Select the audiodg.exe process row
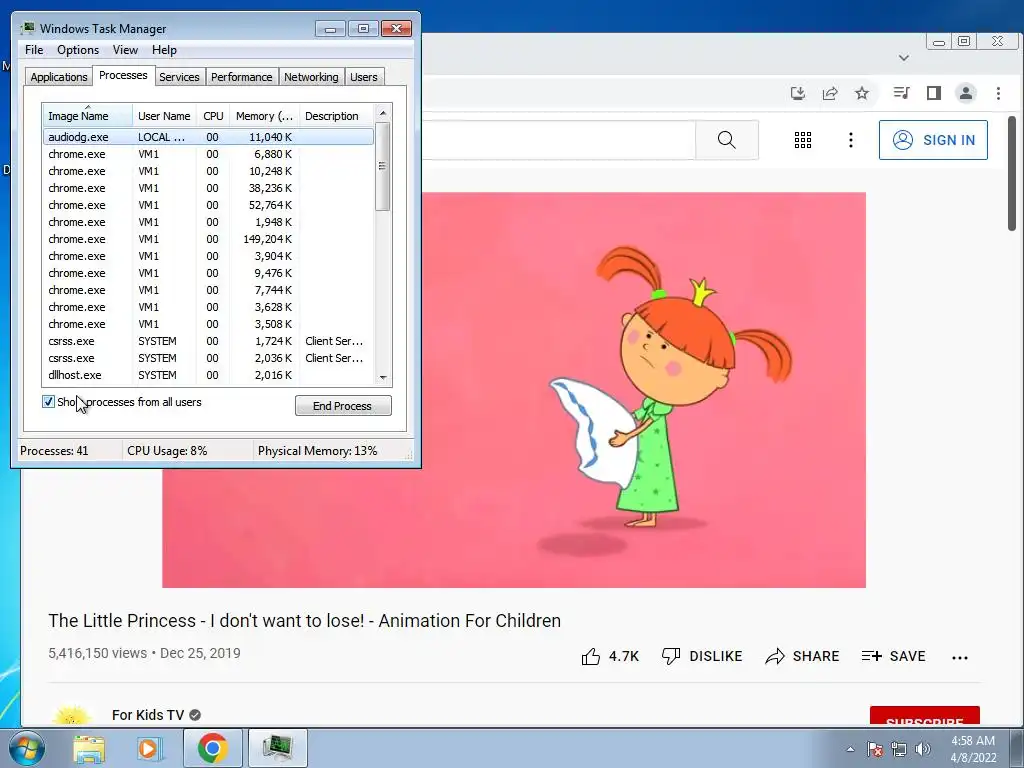This screenshot has width=1024, height=768. click(x=208, y=137)
